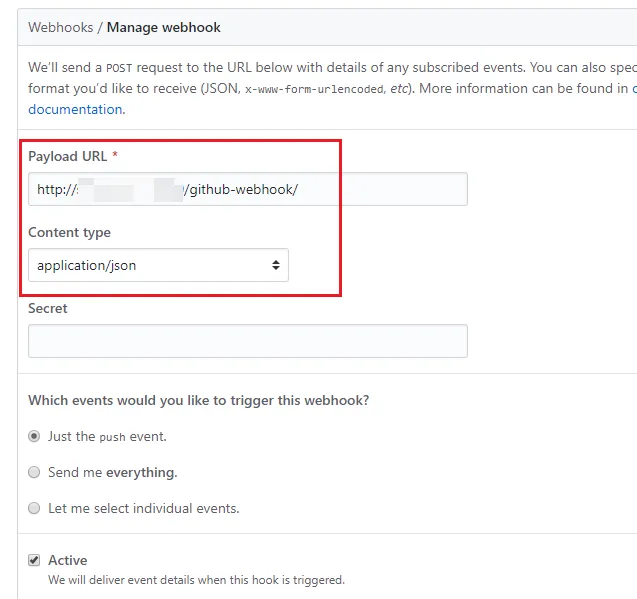Toggle the Active checkbox
This screenshot has width=637, height=599.
(35, 560)
